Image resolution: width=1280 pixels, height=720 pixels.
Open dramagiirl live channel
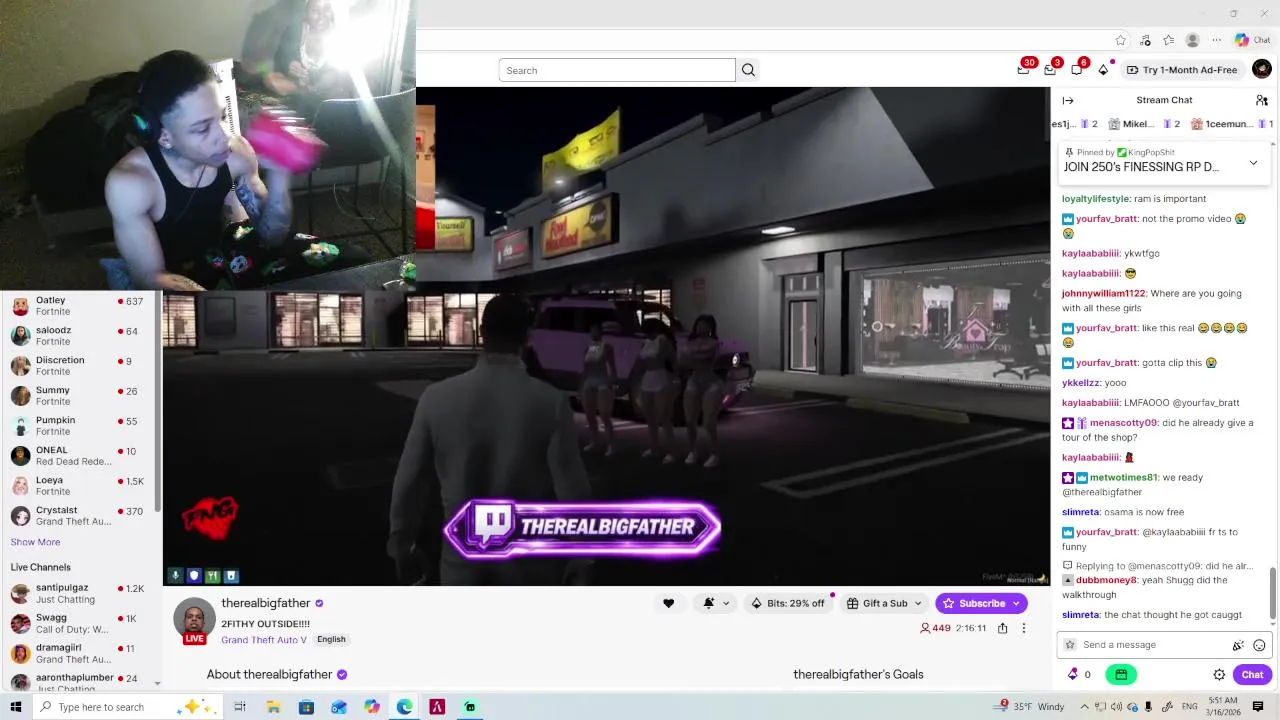80,653
